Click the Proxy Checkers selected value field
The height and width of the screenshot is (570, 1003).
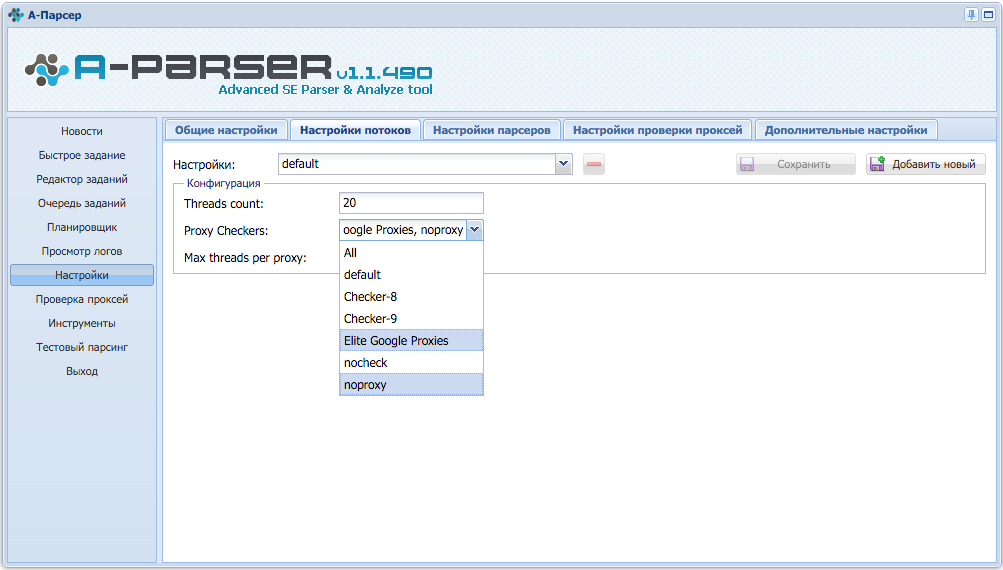tap(403, 230)
